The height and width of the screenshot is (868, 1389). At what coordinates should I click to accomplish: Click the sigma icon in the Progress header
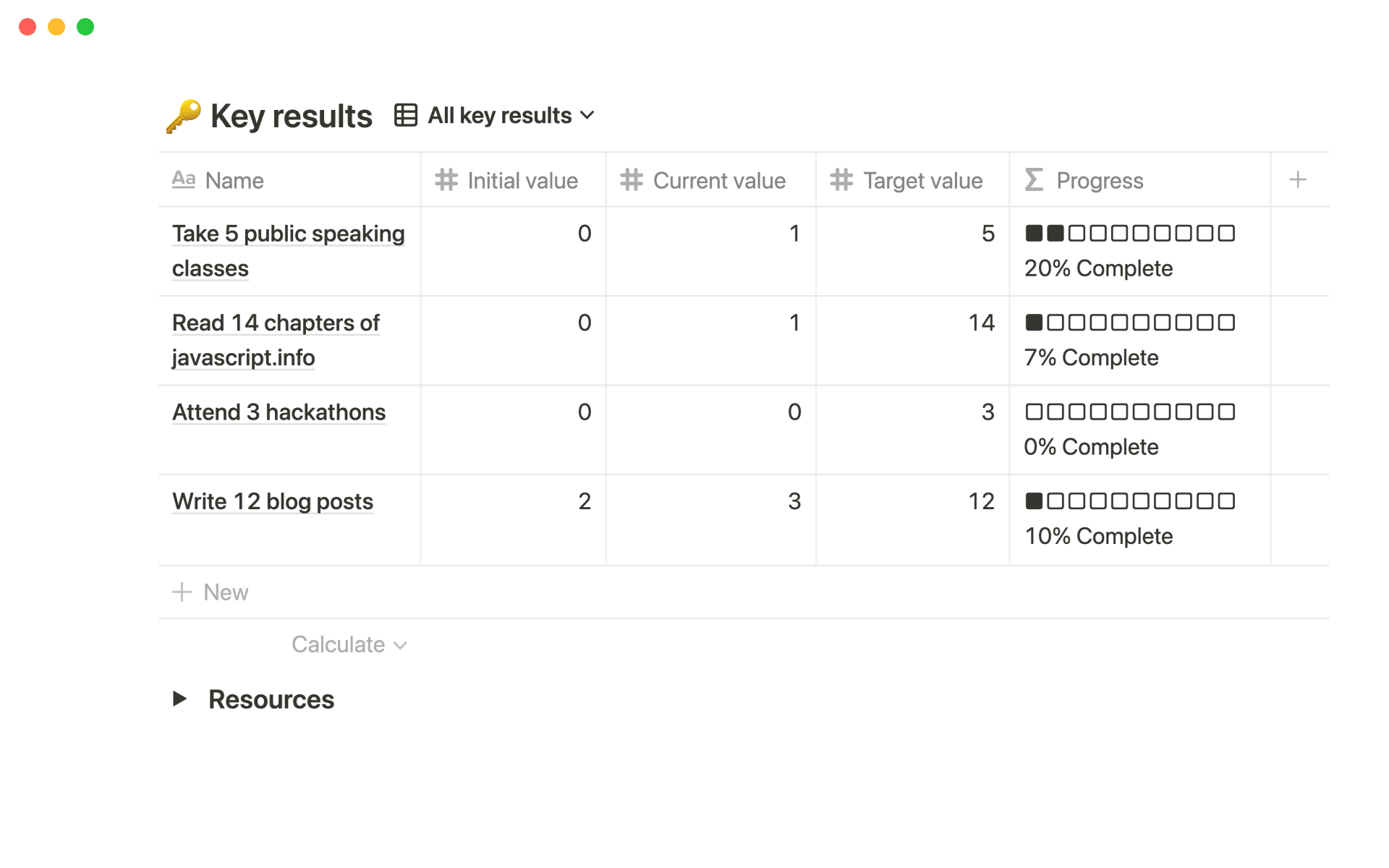pos(1035,179)
